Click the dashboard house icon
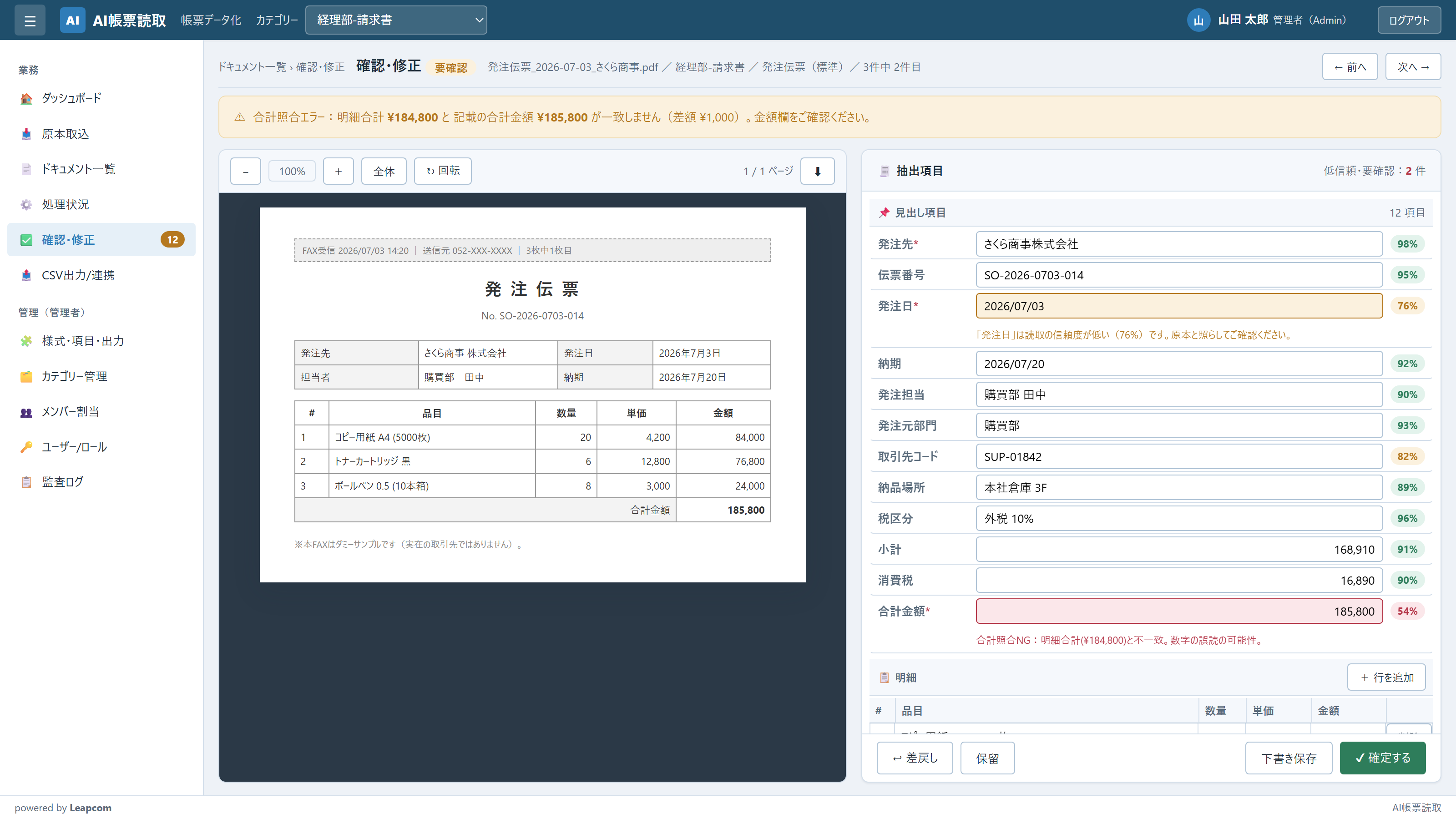Viewport: 1456px width, 819px height. 26,99
